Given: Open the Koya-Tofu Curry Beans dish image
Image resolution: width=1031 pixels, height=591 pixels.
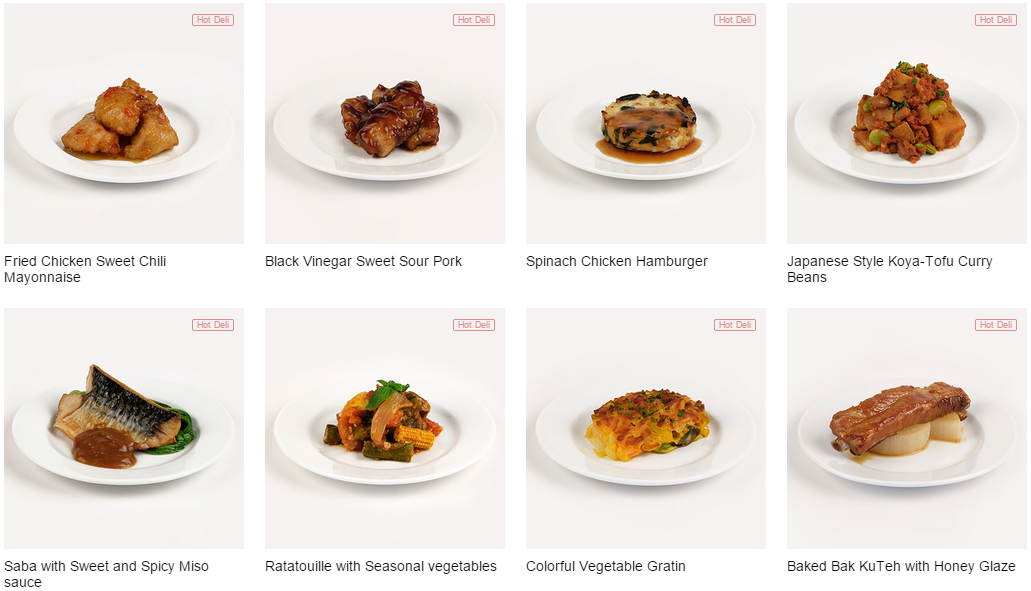Looking at the screenshot, I should click(907, 124).
